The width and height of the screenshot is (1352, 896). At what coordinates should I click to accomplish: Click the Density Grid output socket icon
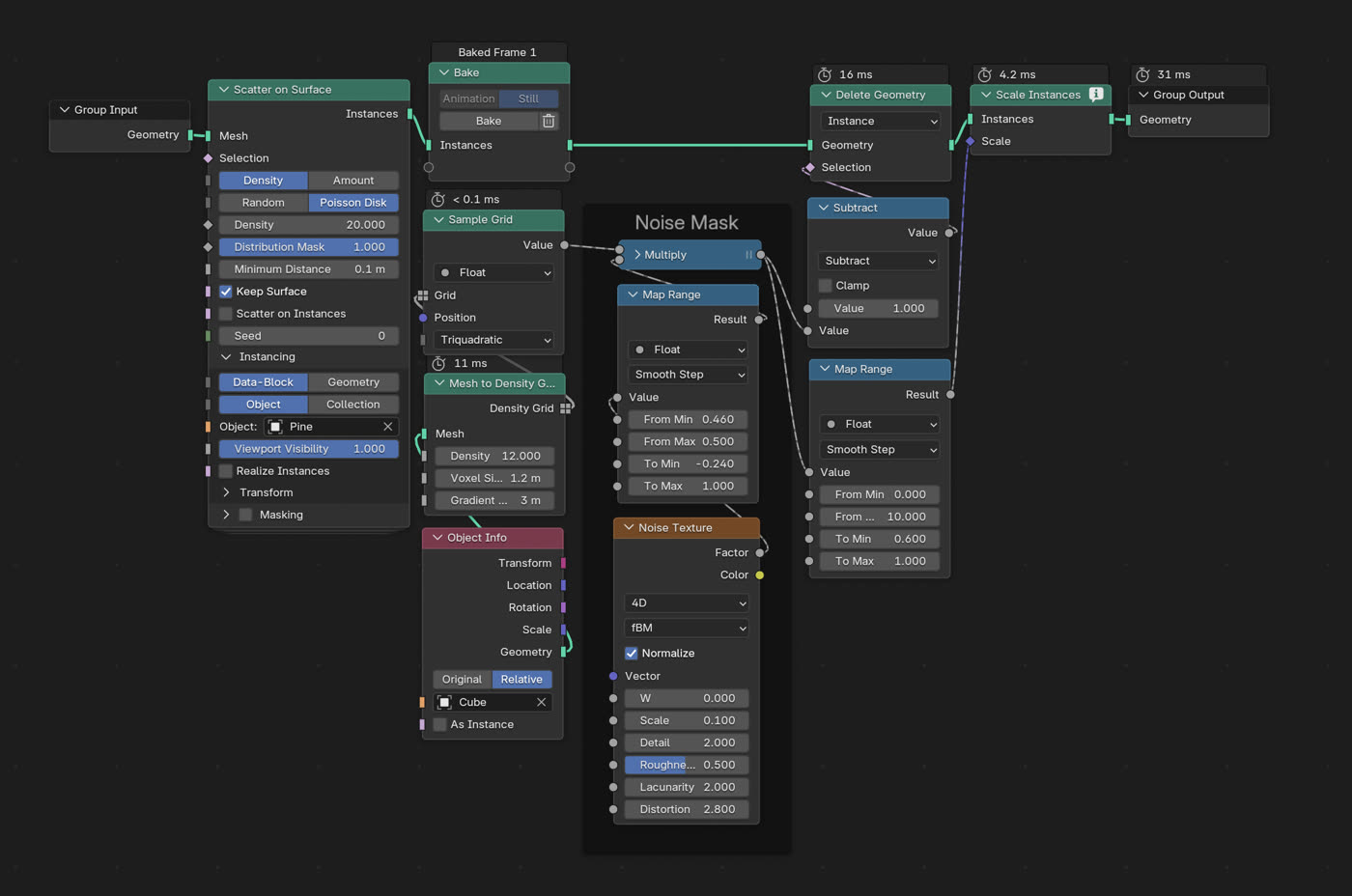tap(566, 408)
